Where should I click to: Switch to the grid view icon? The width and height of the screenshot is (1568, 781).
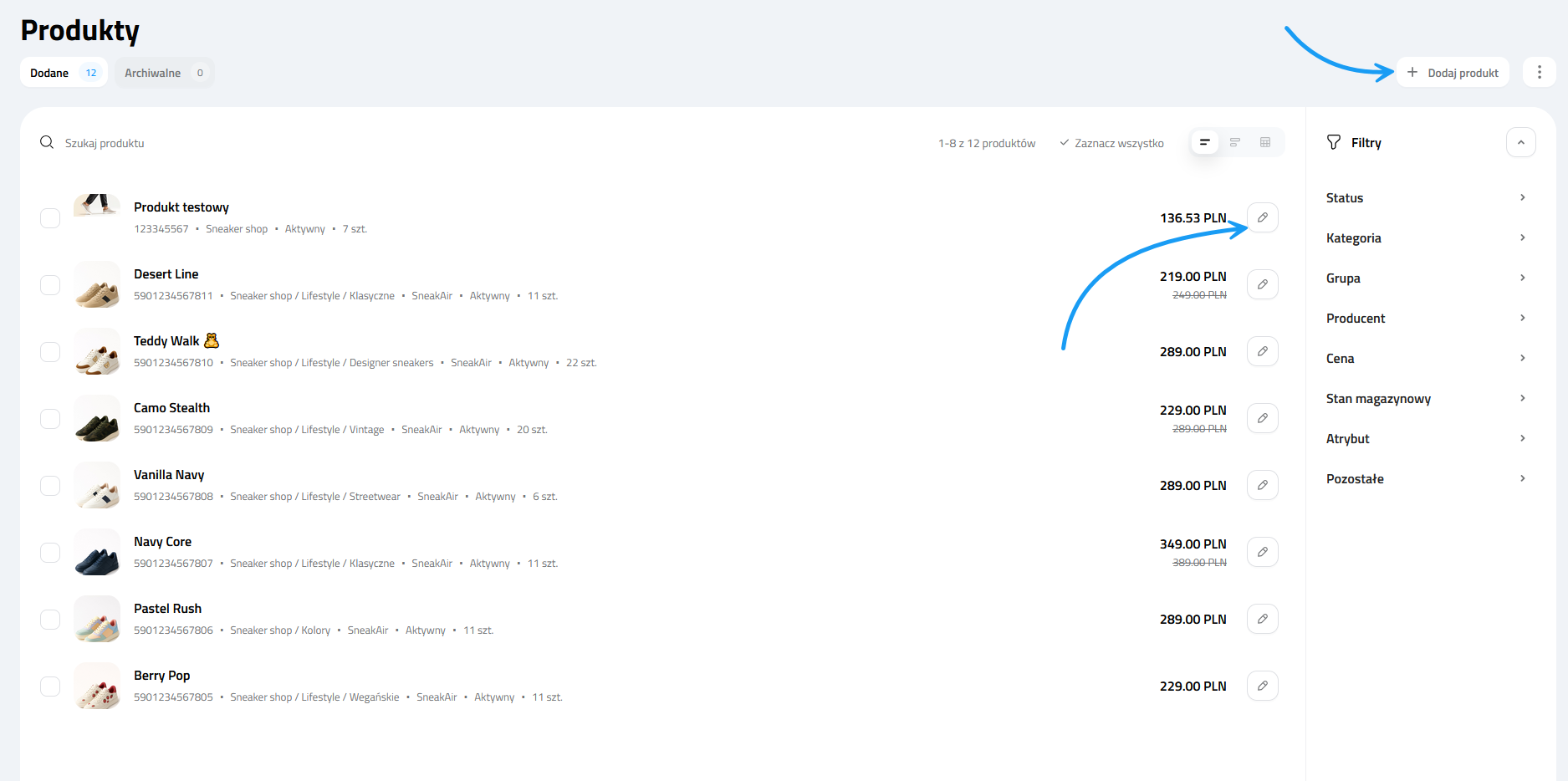[x=1265, y=142]
